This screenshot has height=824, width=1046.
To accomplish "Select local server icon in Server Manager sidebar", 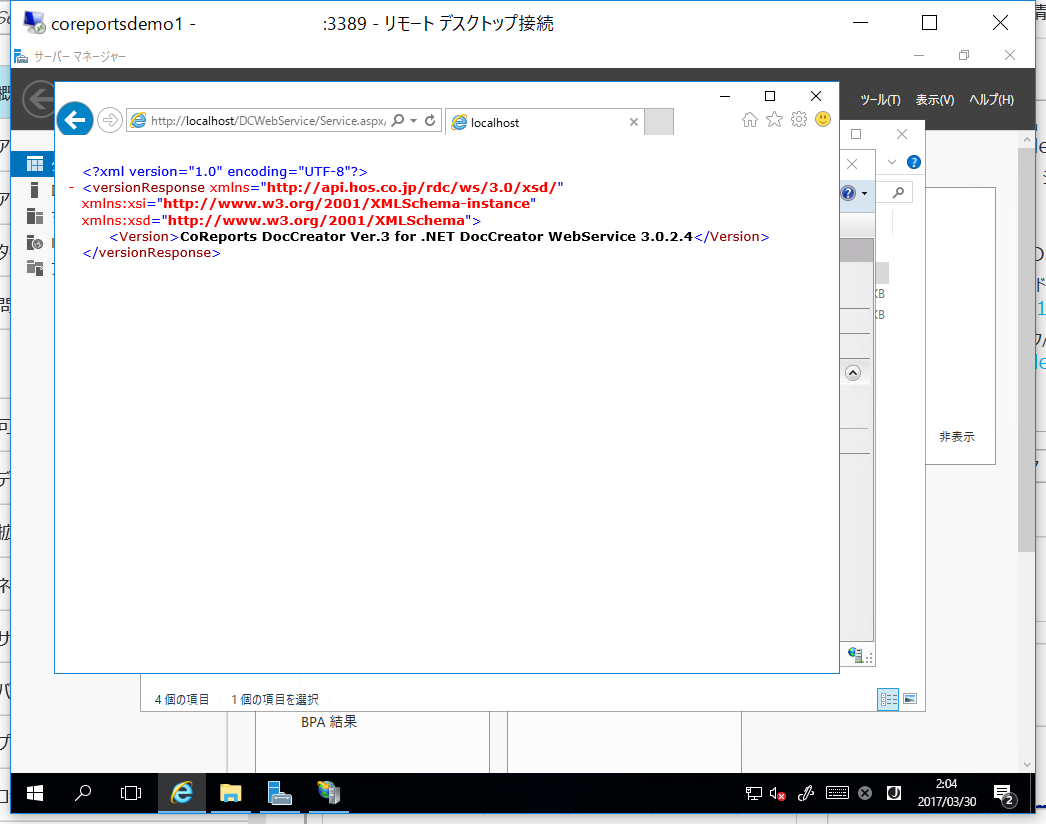I will (x=35, y=190).
